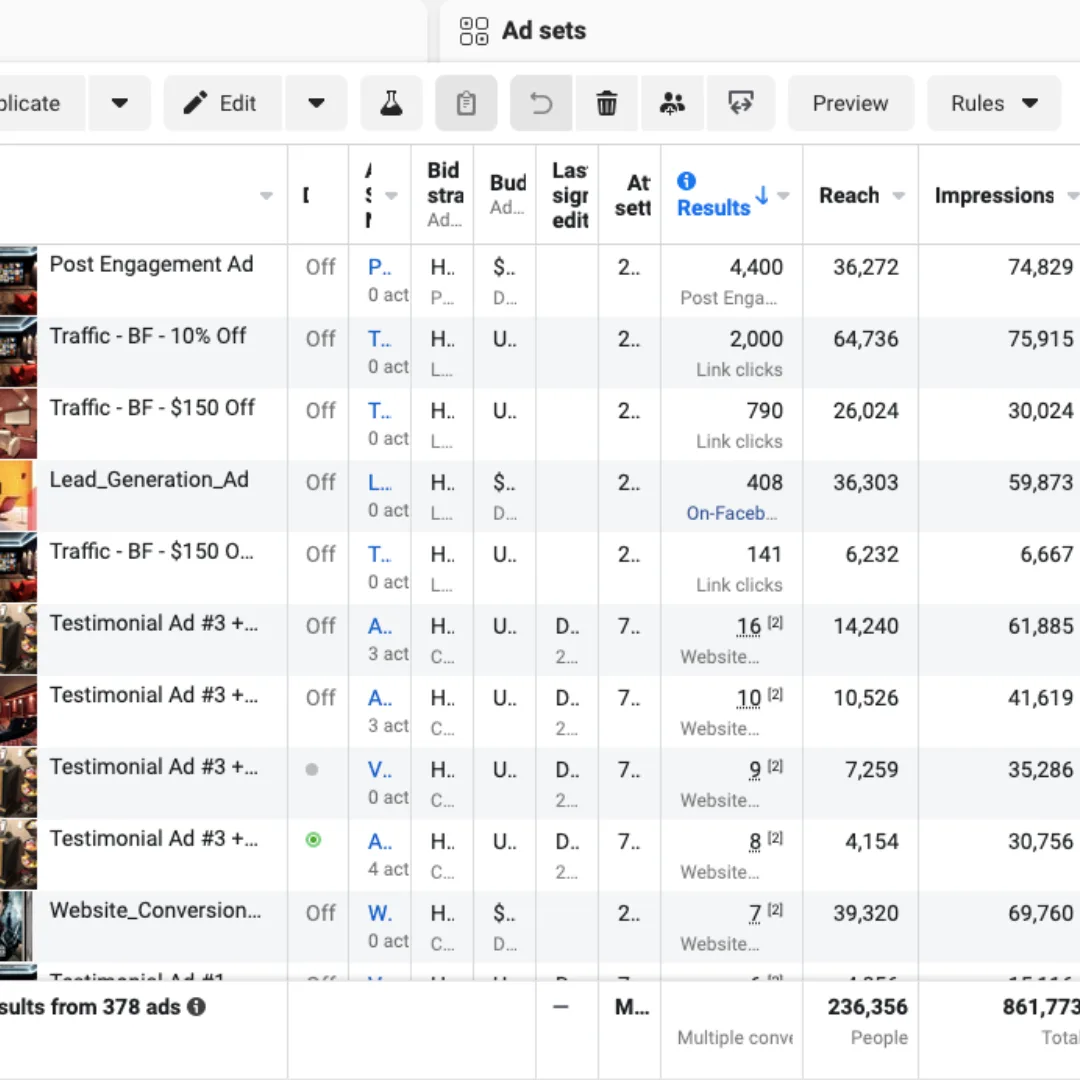Click the Edit button
This screenshot has height=1080, width=1080.
coord(224,103)
